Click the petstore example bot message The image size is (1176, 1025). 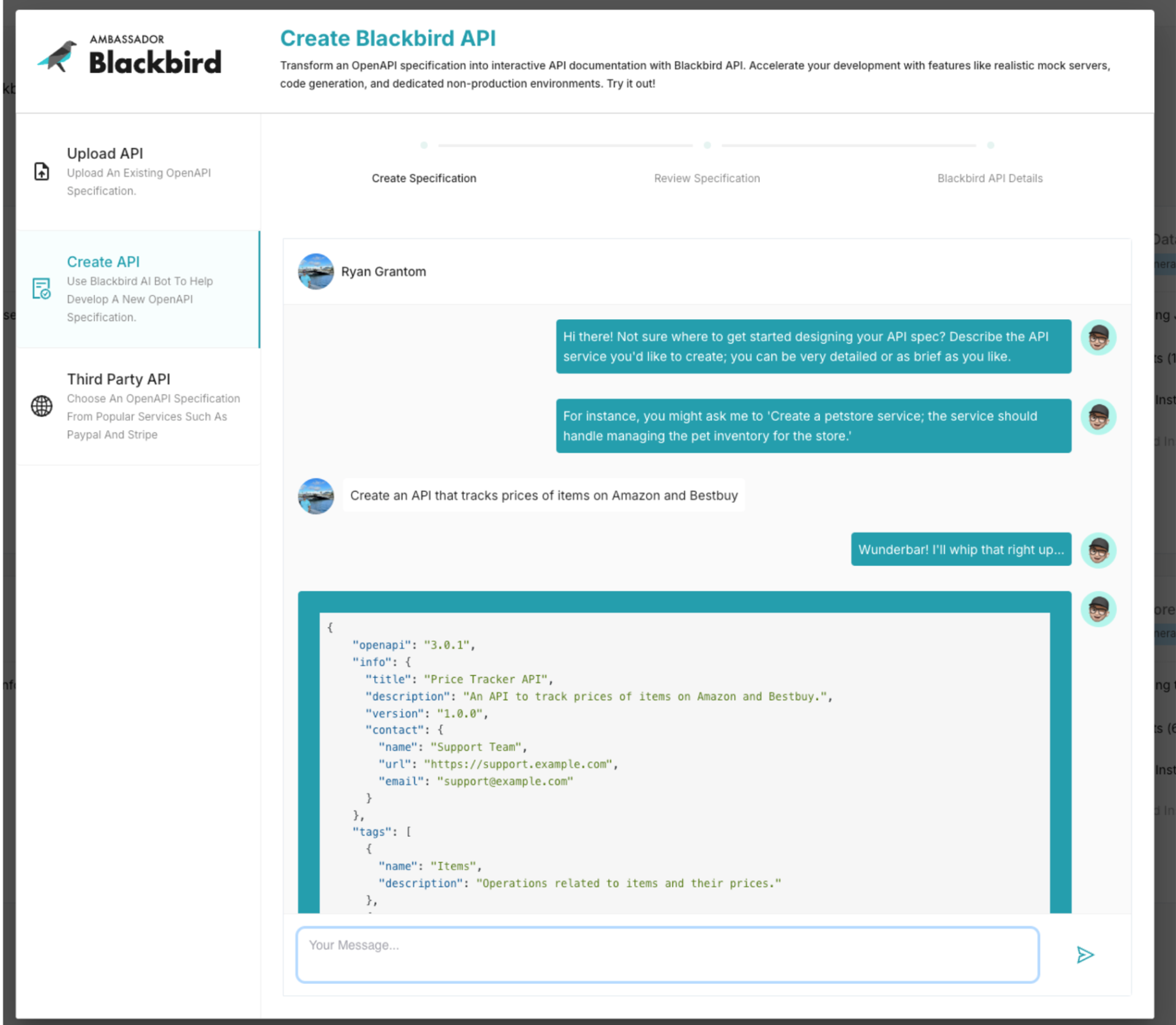pos(813,426)
